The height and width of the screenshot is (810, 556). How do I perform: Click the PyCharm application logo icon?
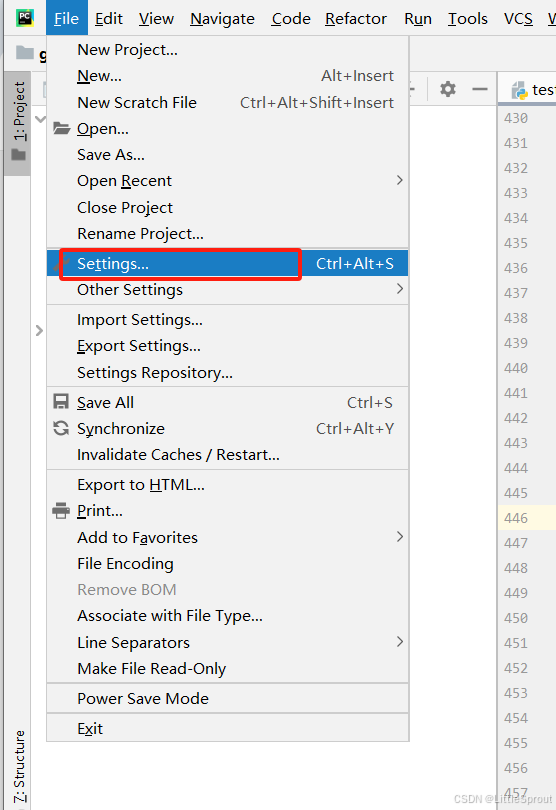coord(25,18)
